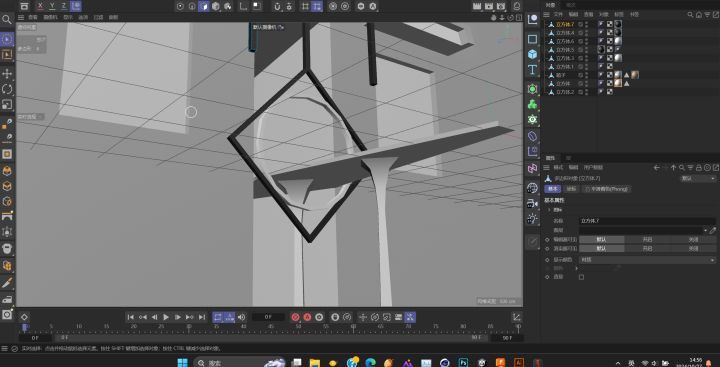Screen dimensions: 720x367
Task: Jump to the start of animation
Action: click(131, 317)
